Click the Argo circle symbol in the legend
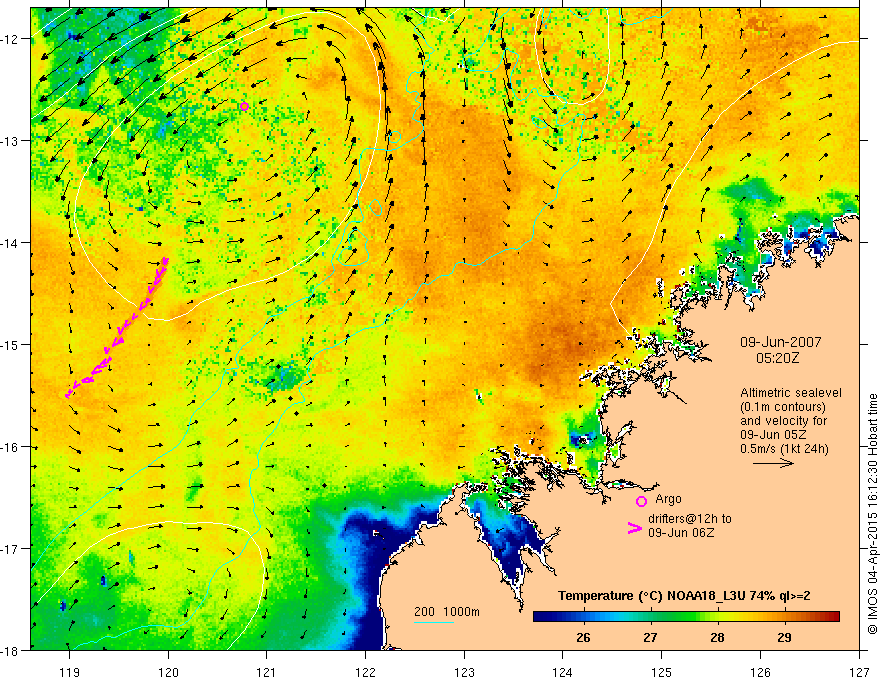880x680 pixels. click(641, 501)
